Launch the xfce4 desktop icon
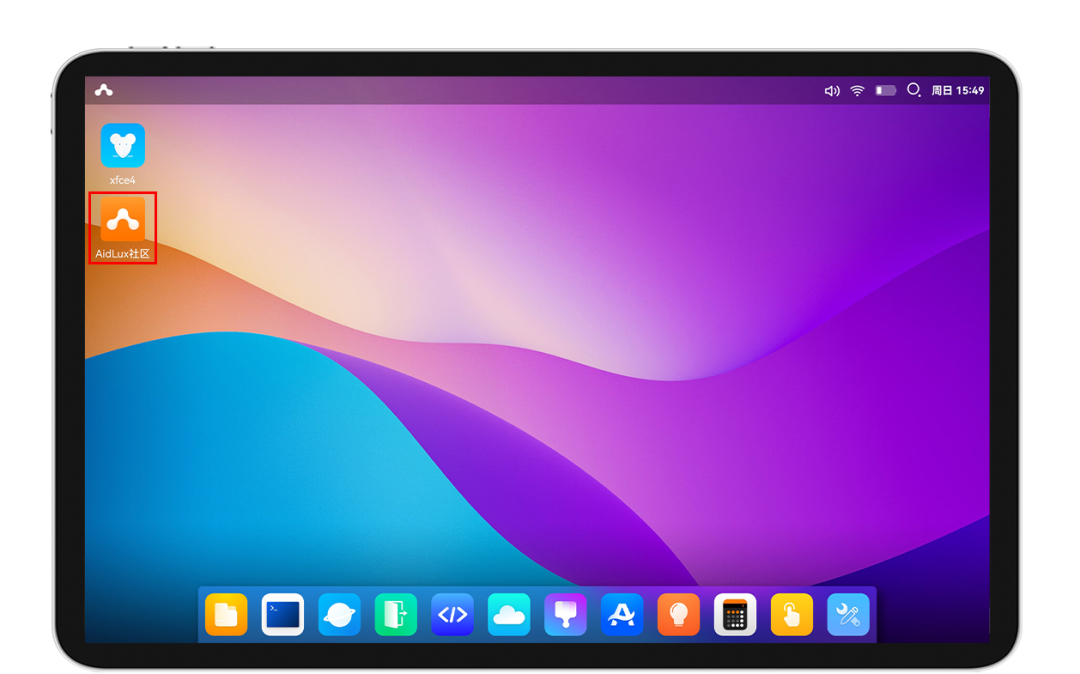 123,146
